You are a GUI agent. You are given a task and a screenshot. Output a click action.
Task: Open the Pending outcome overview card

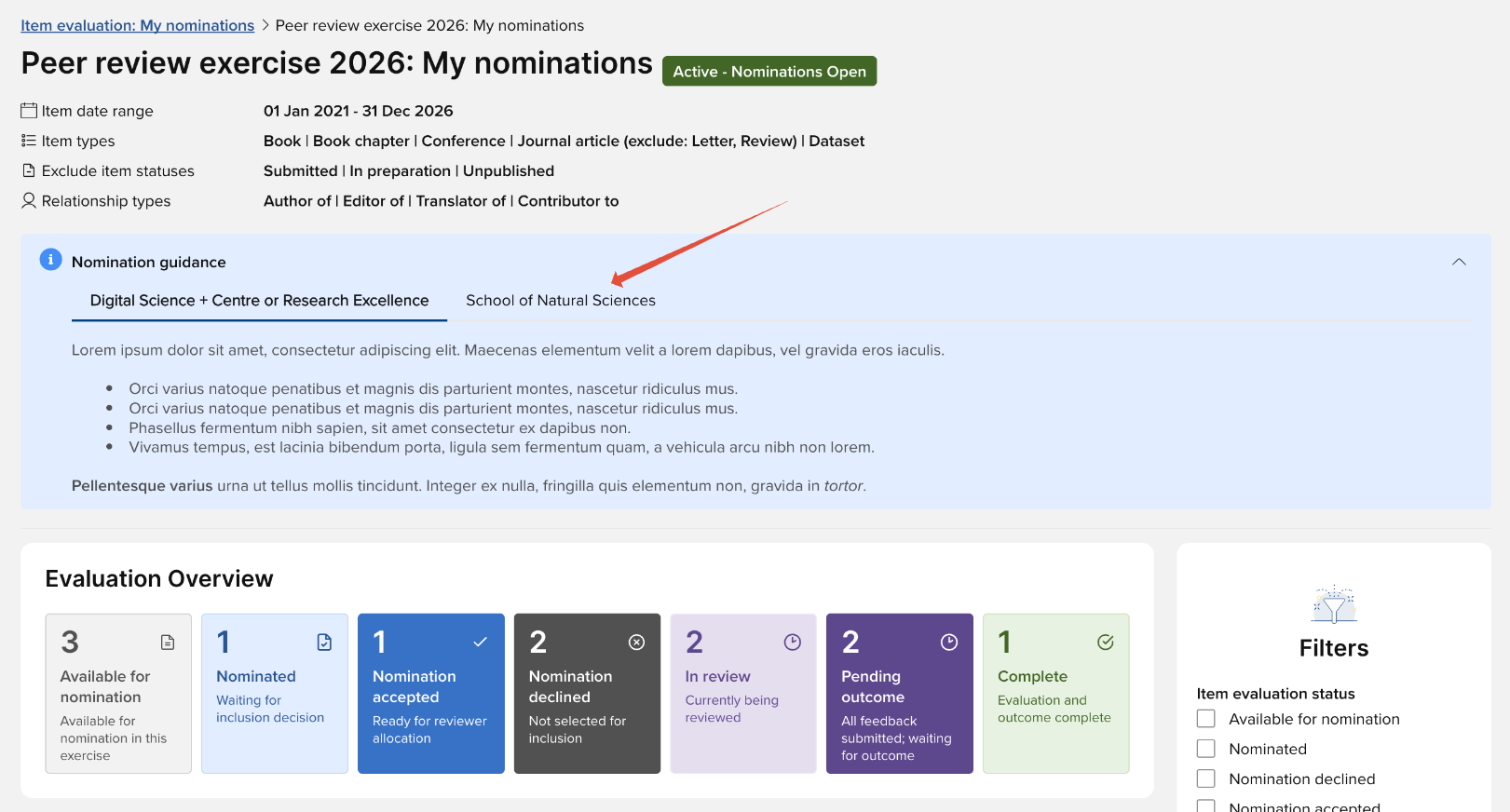[899, 694]
